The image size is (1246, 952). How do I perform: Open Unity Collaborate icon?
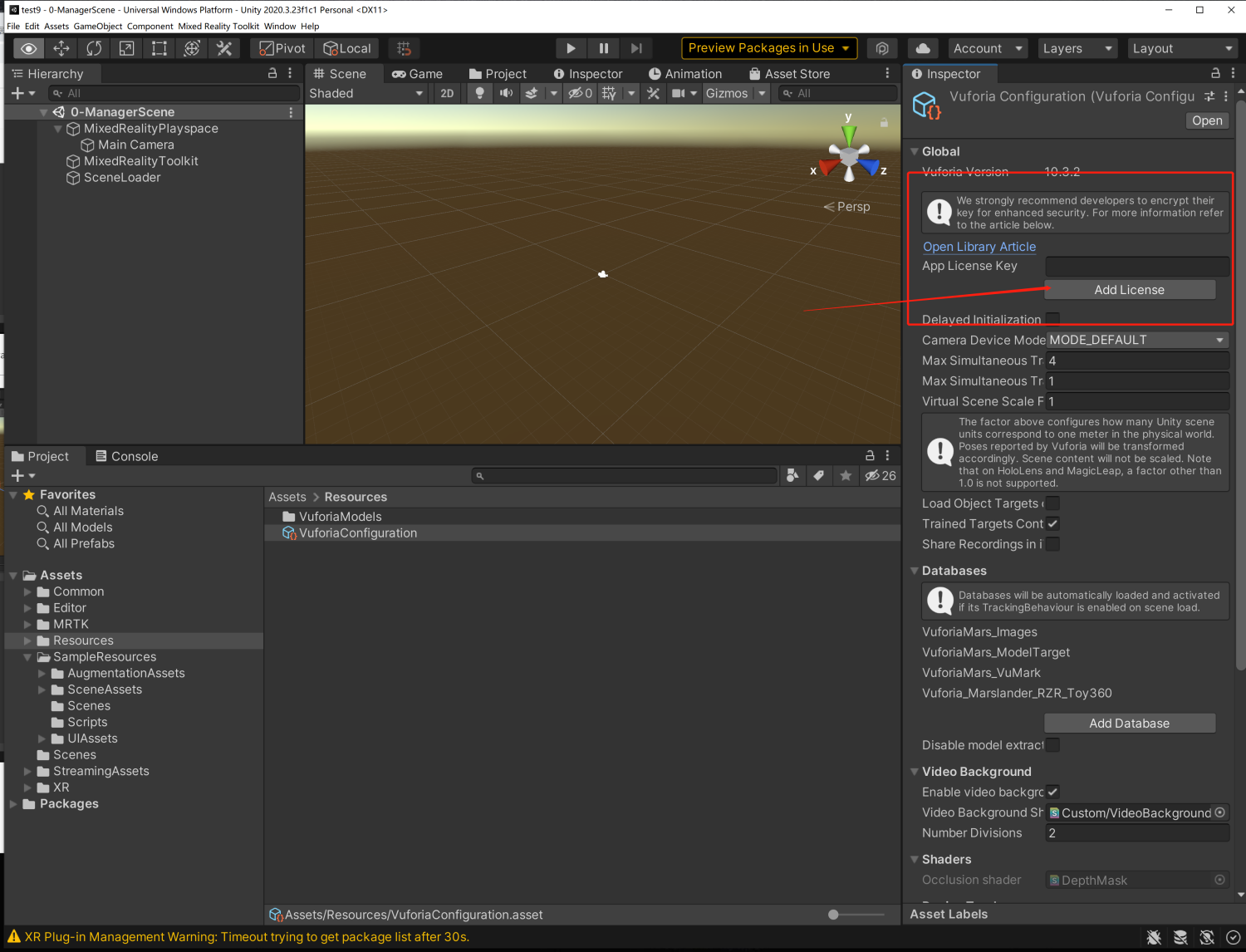click(882, 48)
